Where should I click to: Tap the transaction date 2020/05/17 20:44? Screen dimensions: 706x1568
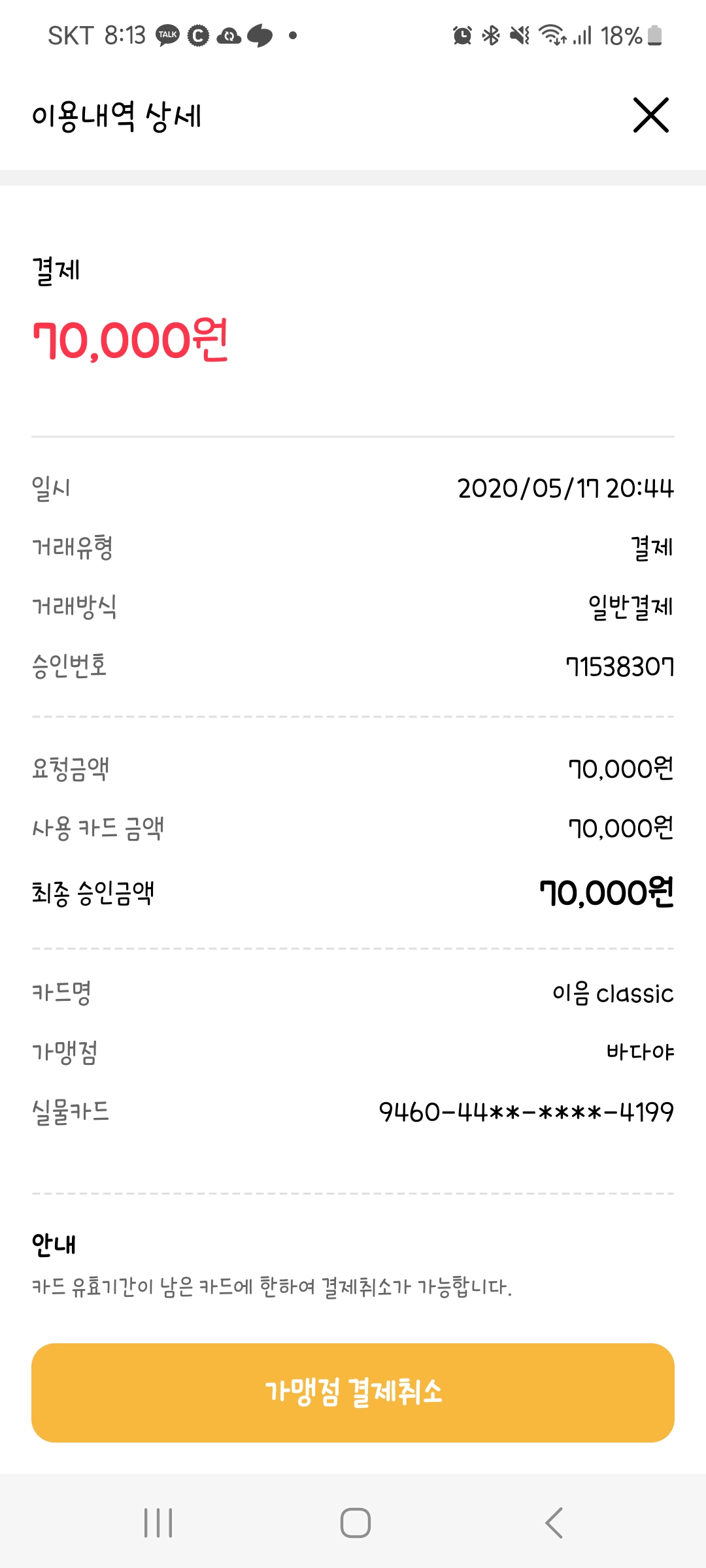[x=565, y=488]
